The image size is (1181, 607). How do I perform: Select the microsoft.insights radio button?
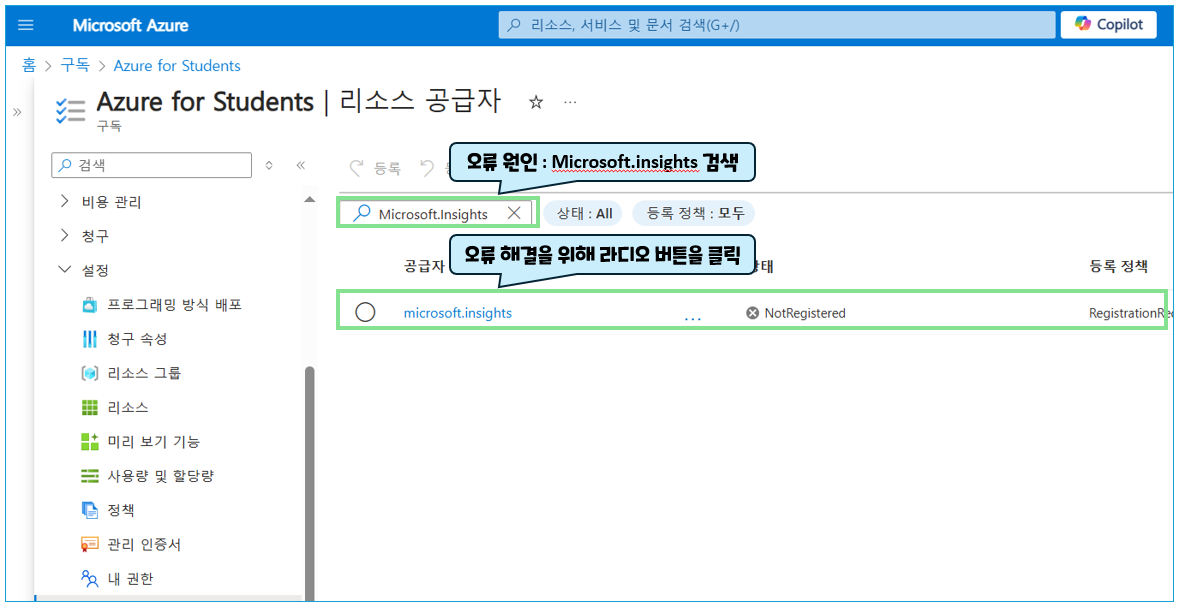tap(365, 312)
